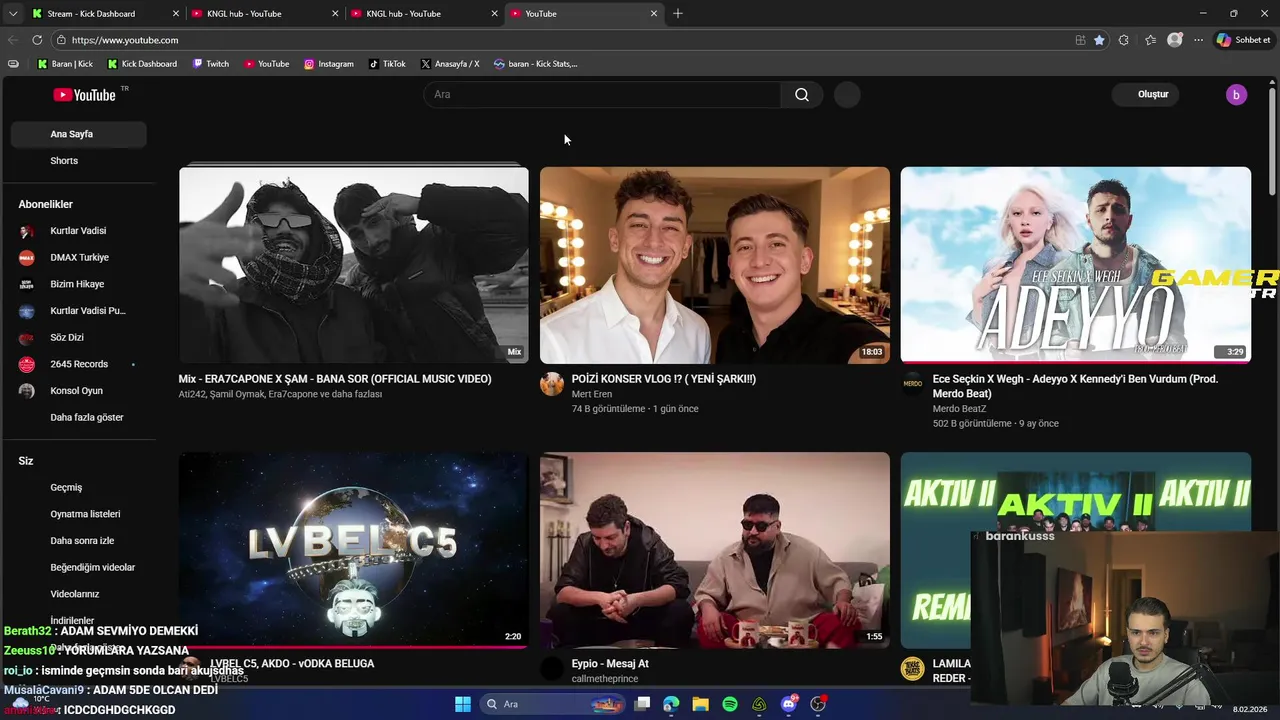The image size is (1280, 720).
Task: Open 'Konsol Oyun' subscription channel
Action: [78, 391]
